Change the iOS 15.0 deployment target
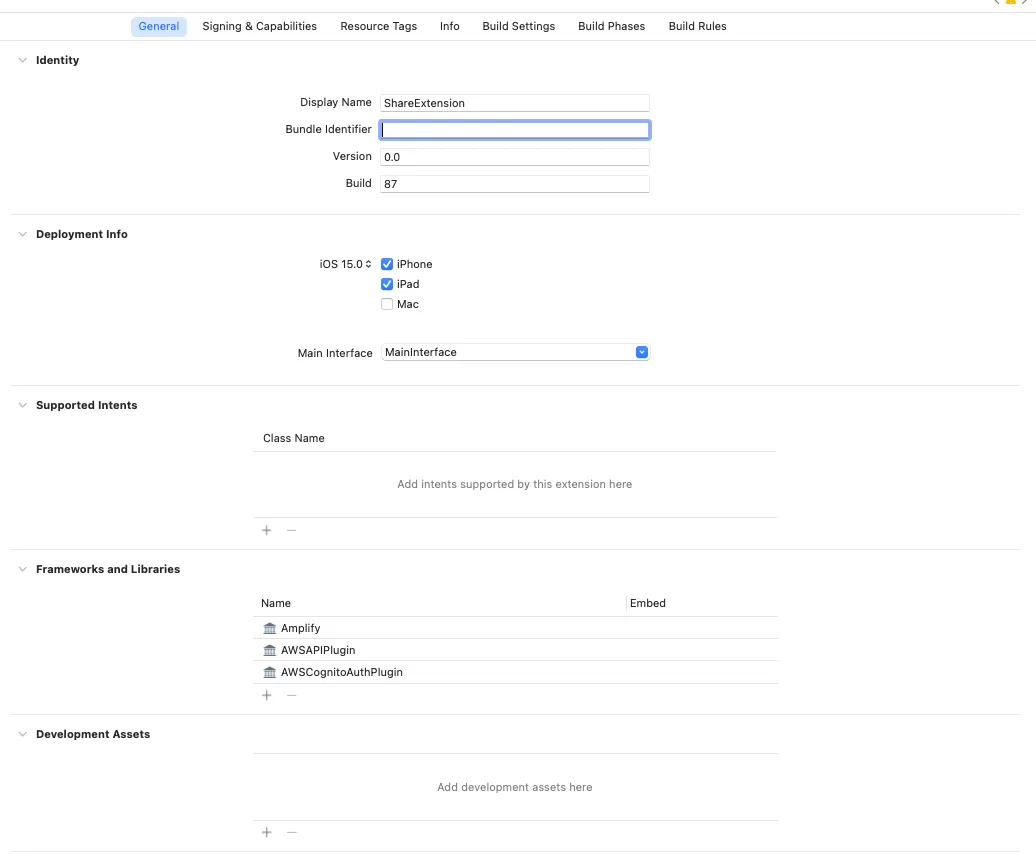This screenshot has width=1036, height=855. [x=346, y=264]
